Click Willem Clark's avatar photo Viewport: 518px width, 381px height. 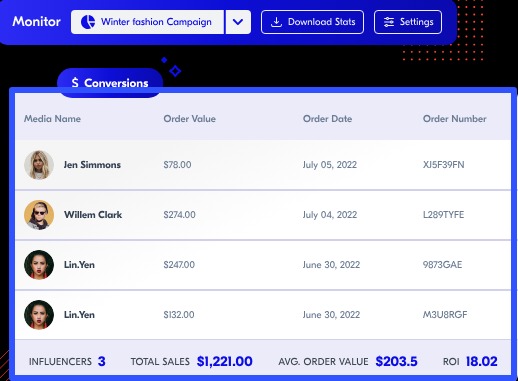39,215
